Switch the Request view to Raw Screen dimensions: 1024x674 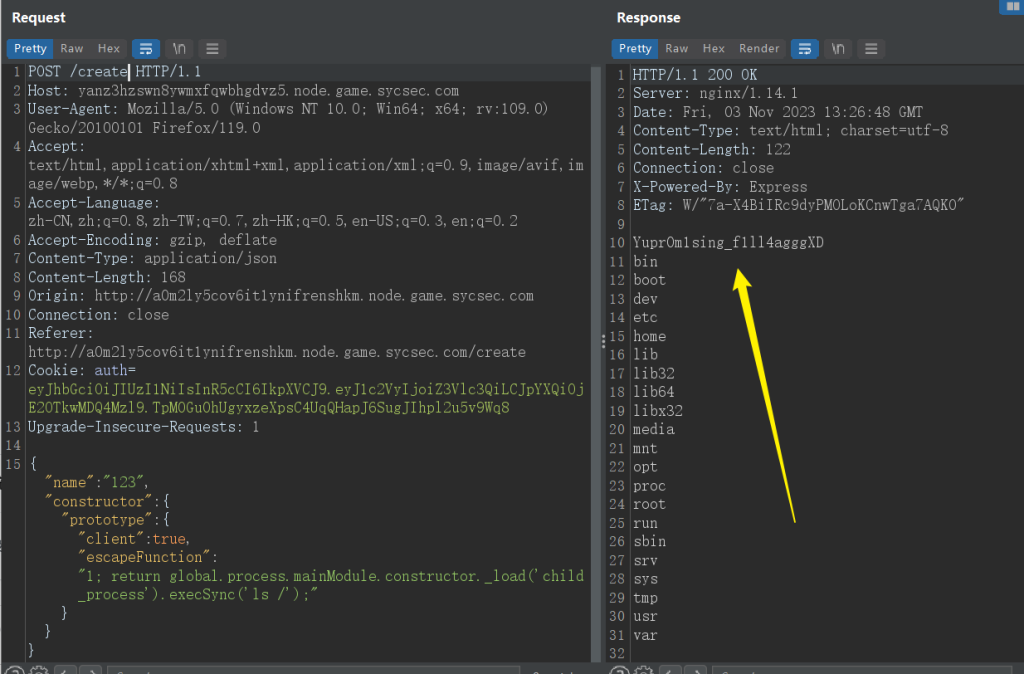click(72, 48)
